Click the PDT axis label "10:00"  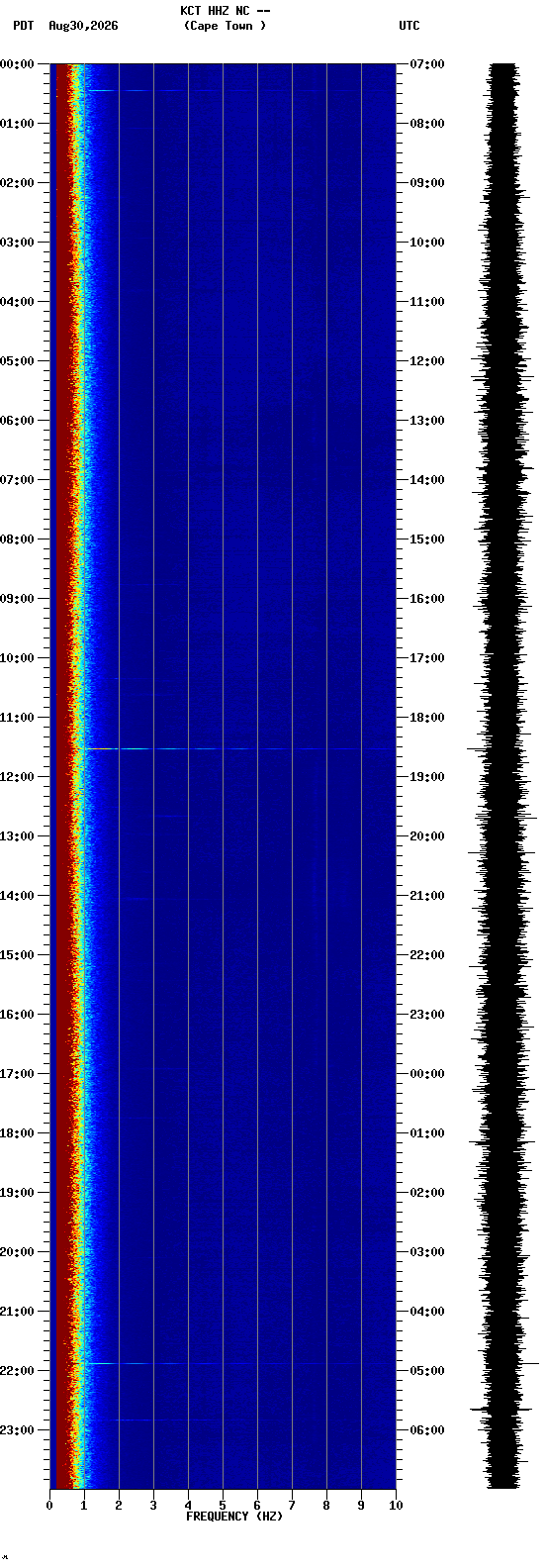click(x=17, y=658)
